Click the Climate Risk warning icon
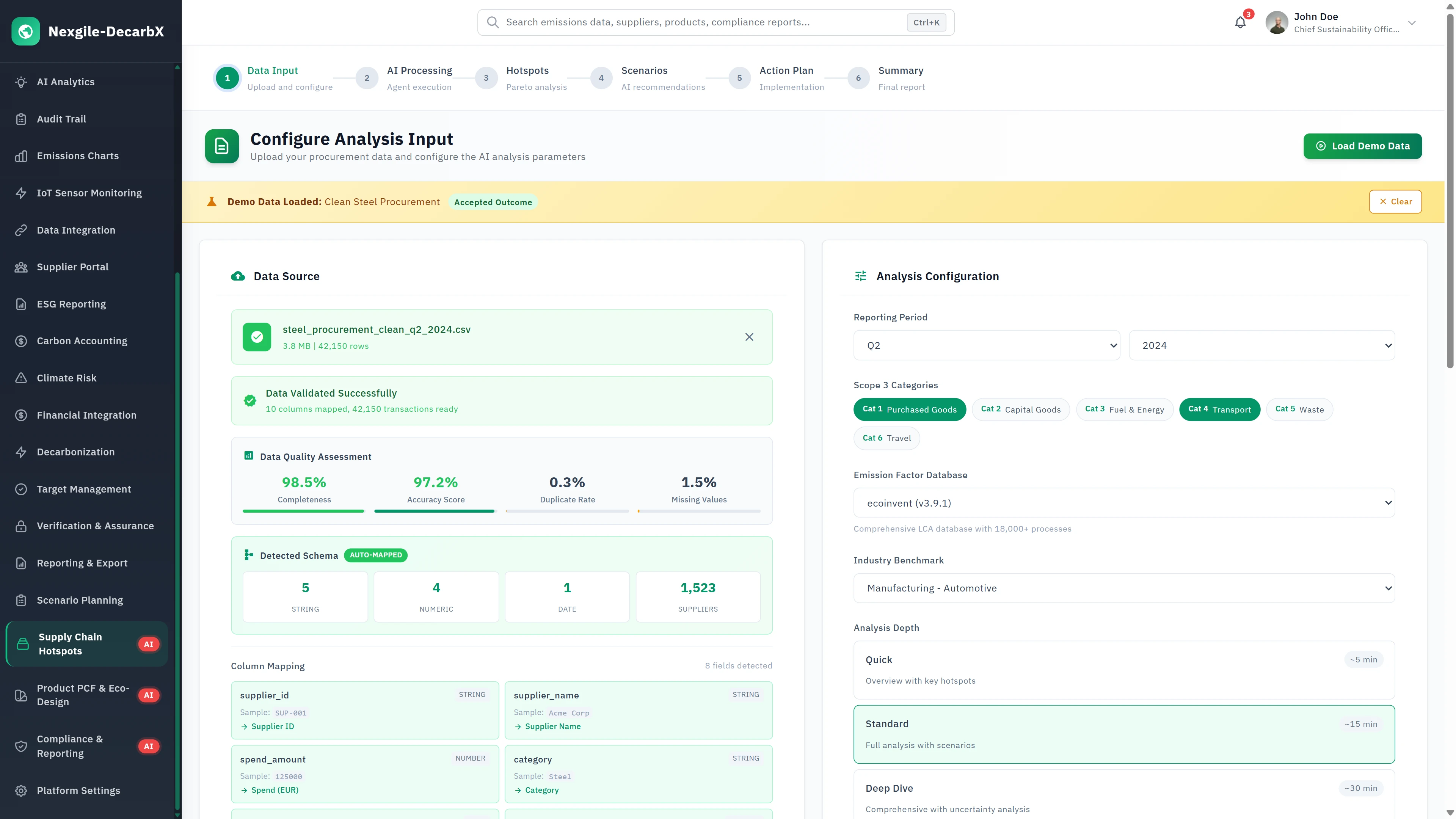Screen dimensions: 1456x819 click(21, 378)
